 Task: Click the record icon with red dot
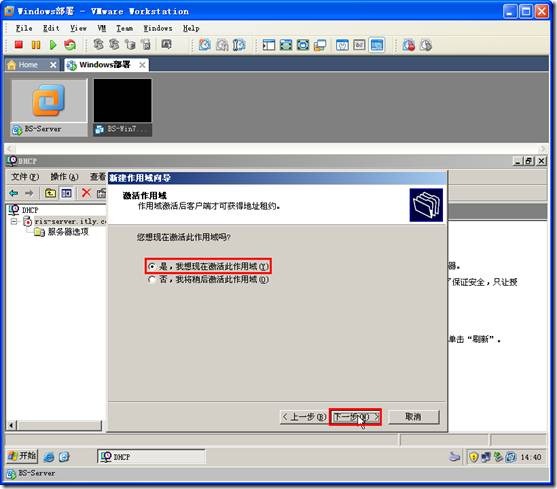409,45
